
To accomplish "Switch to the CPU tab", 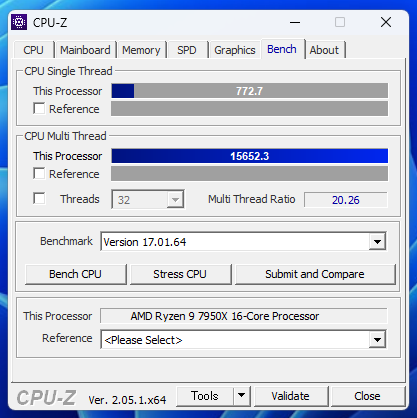I will [33, 50].
